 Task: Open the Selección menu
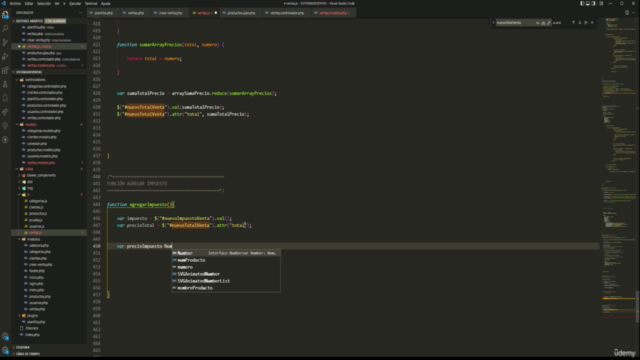point(44,3)
